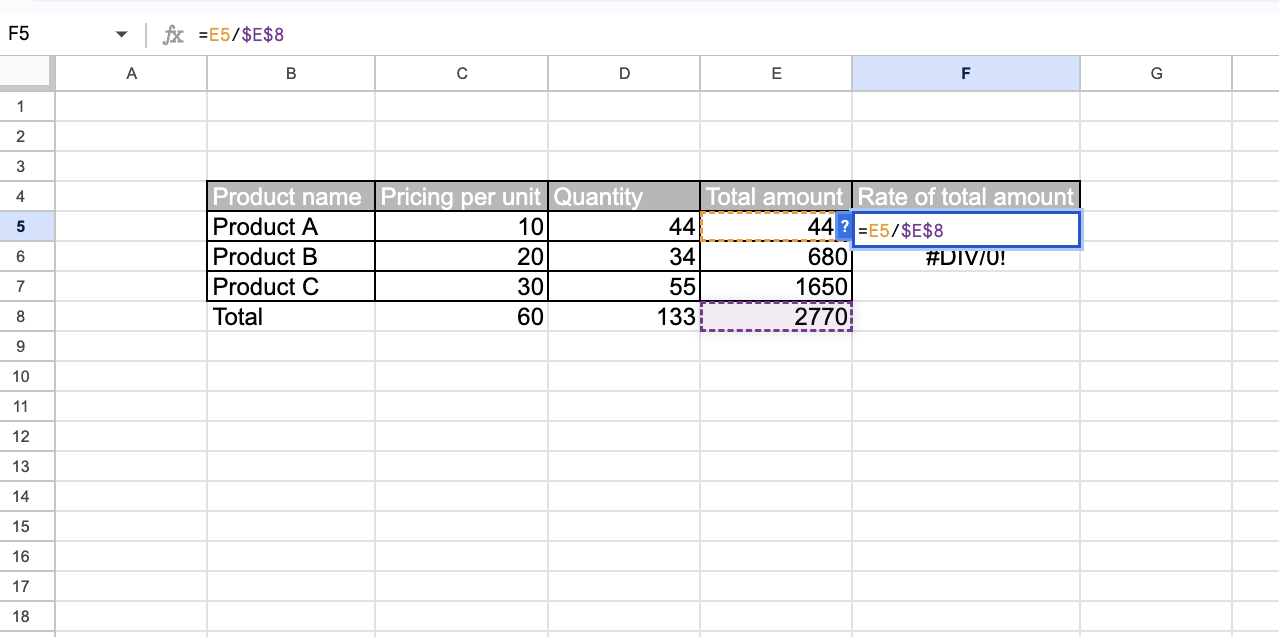Image resolution: width=1279 pixels, height=637 pixels.
Task: Click the 'Quantity' header cell
Action: click(624, 196)
